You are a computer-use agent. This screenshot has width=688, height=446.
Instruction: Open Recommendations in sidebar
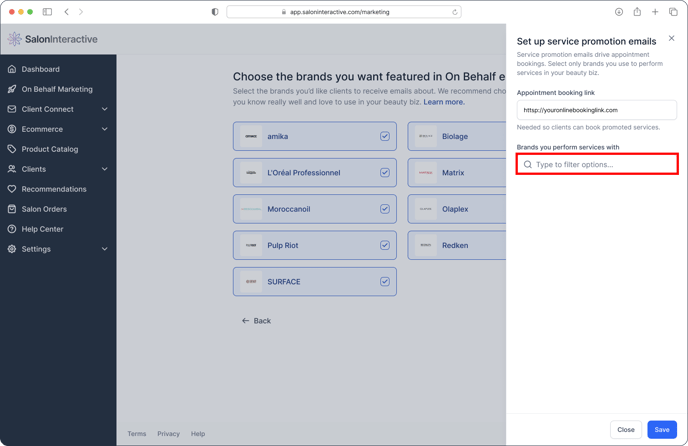54,189
